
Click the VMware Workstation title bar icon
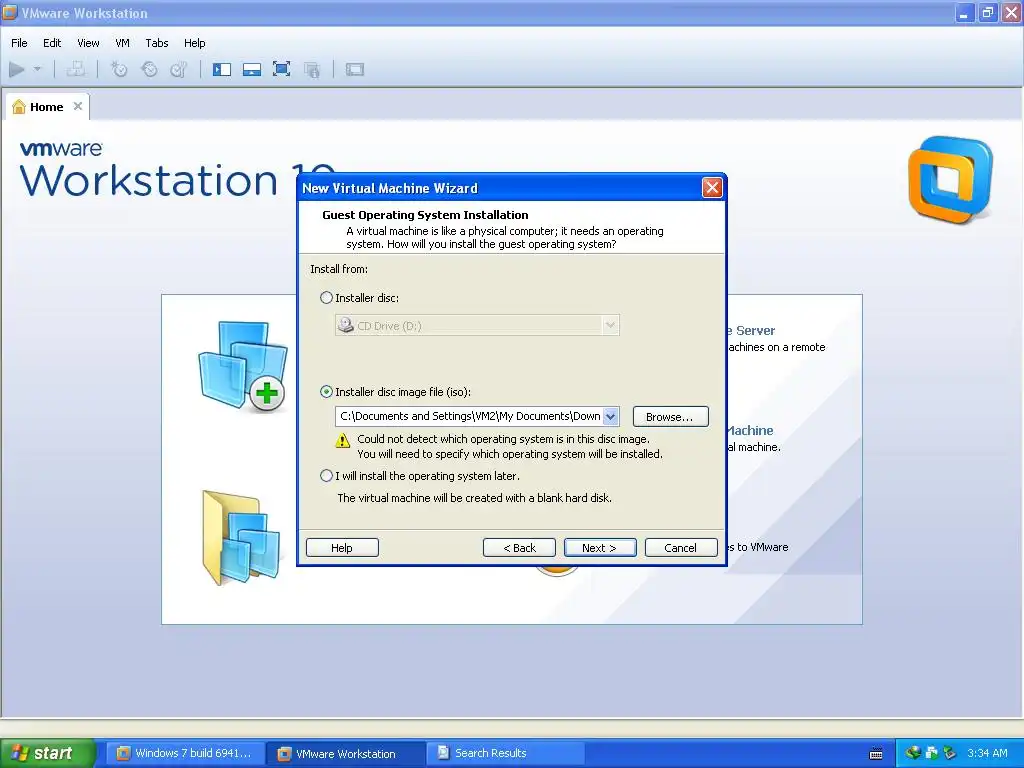pyautogui.click(x=9, y=12)
